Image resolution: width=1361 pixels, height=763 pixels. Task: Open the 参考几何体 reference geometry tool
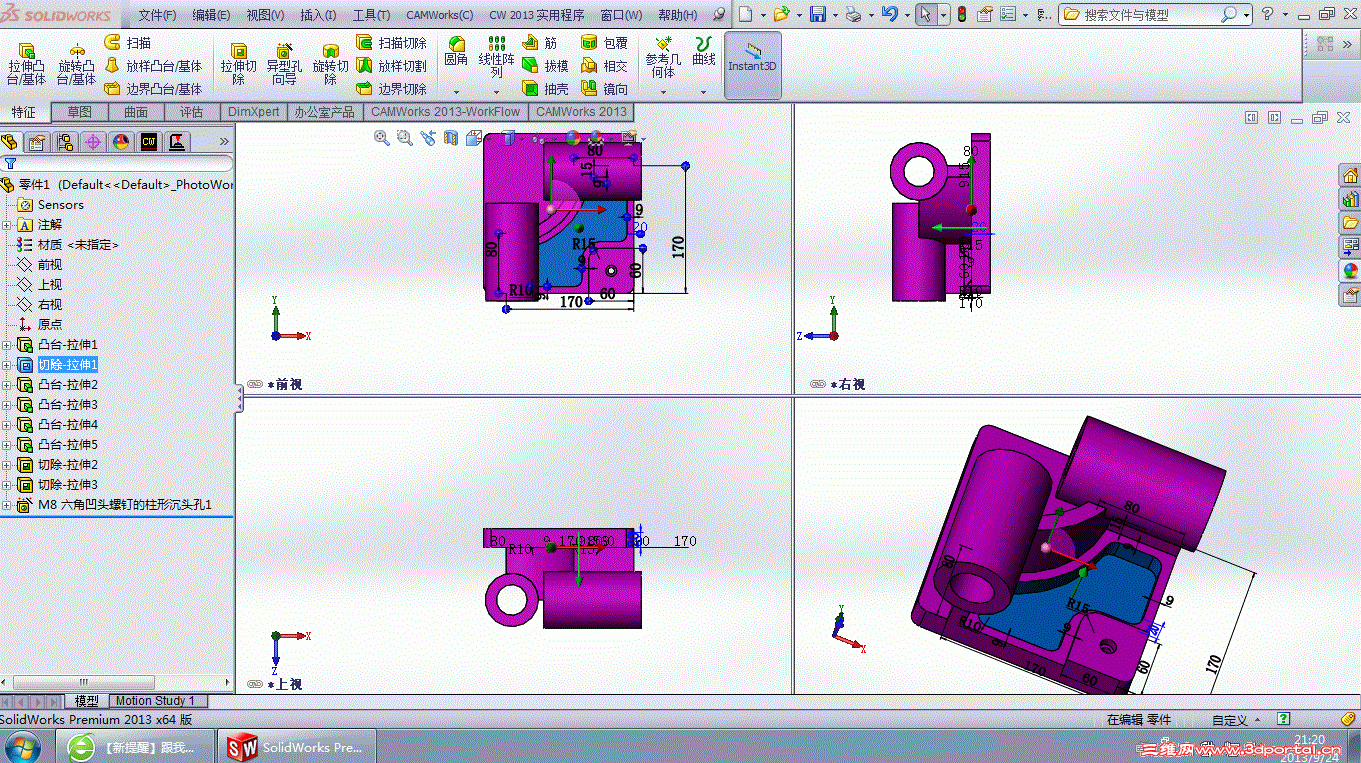coord(663,57)
